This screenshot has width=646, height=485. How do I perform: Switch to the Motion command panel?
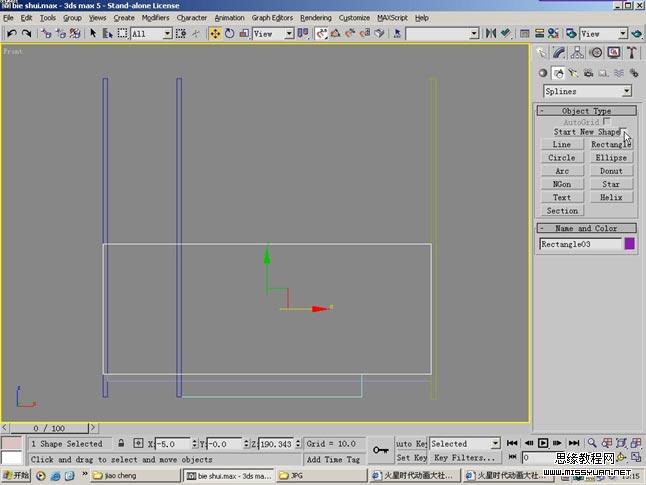596,53
